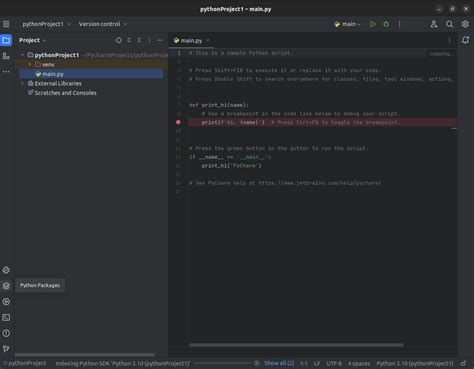This screenshot has height=369, width=474.
Task: Open the Services tool window
Action: [6, 302]
